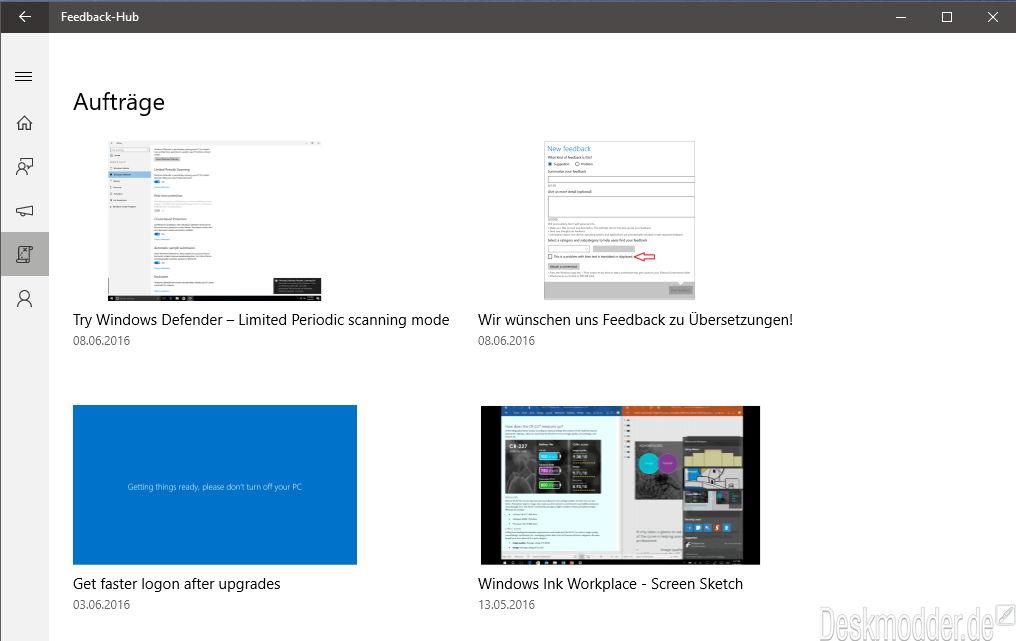
Task: Maximize the Feedback-Hub window
Action: (947, 17)
